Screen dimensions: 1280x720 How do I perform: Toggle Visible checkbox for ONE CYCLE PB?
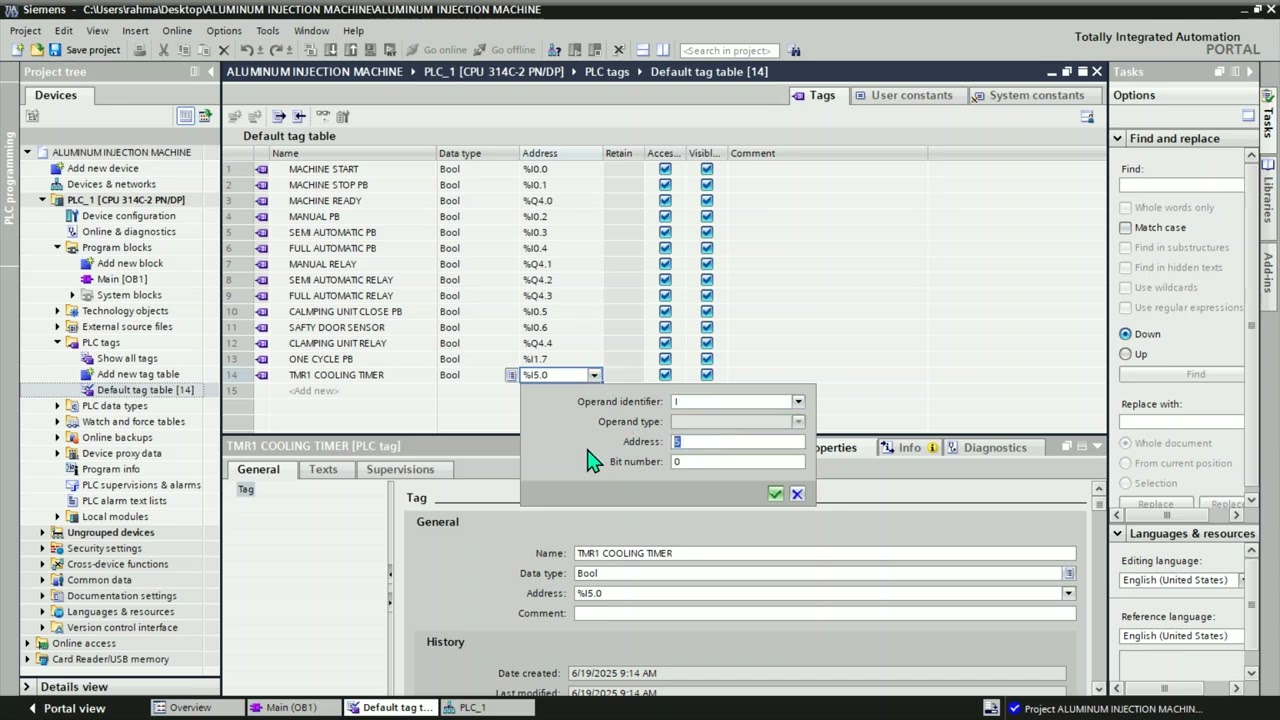[x=707, y=359]
